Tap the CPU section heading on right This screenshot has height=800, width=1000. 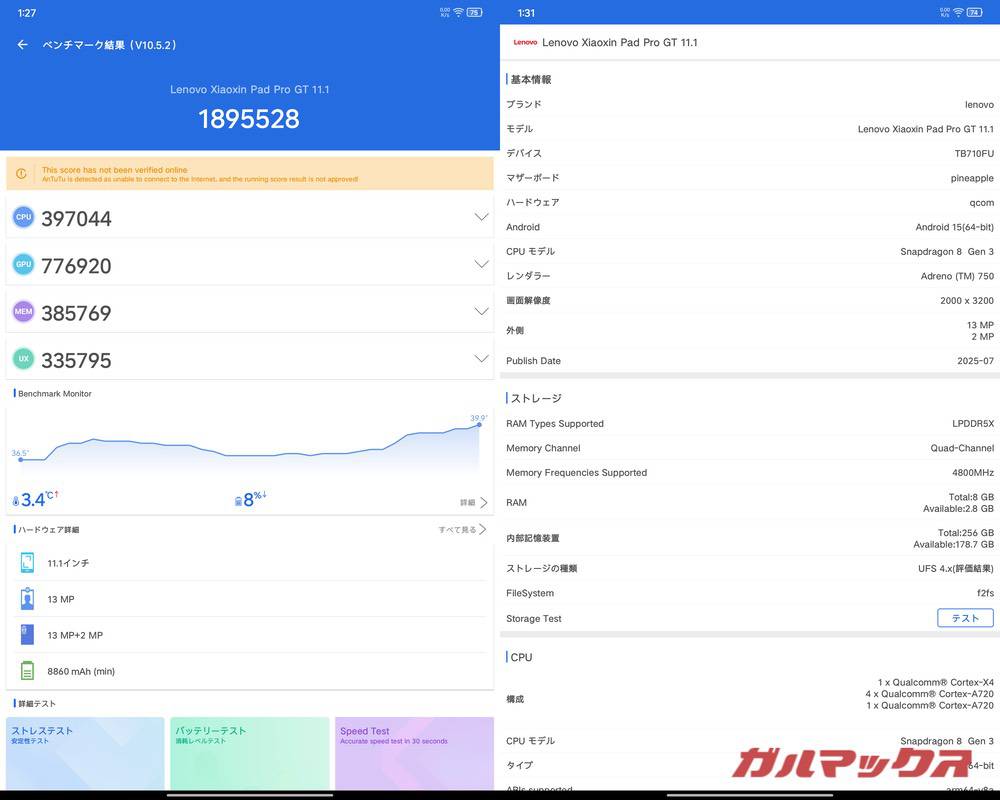coord(520,657)
